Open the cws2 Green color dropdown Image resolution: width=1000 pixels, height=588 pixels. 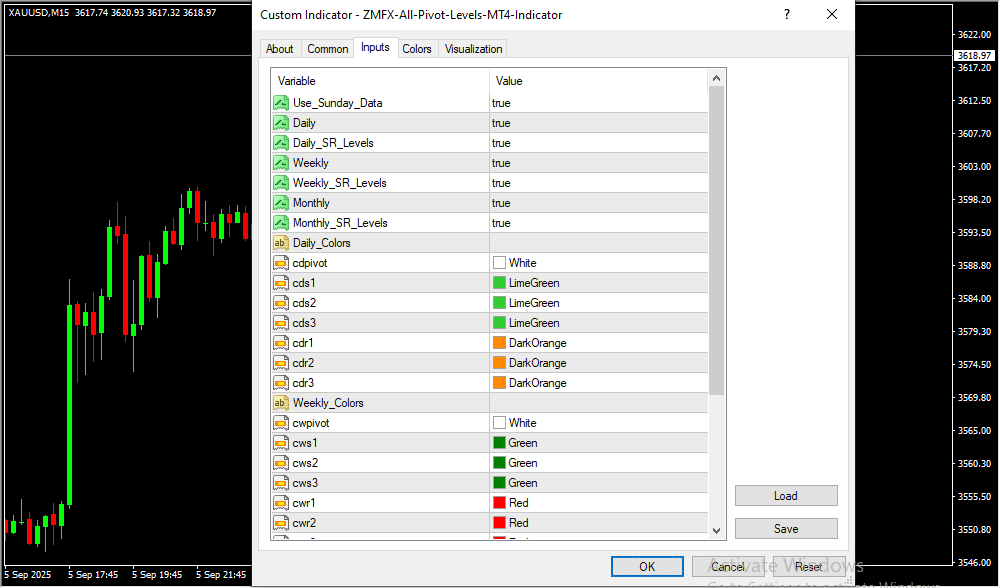(x=598, y=463)
